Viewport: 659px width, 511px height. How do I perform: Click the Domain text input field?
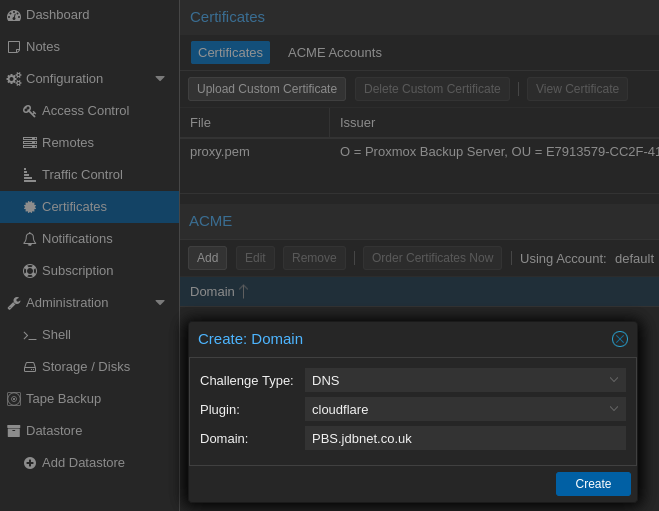pyautogui.click(x=465, y=438)
